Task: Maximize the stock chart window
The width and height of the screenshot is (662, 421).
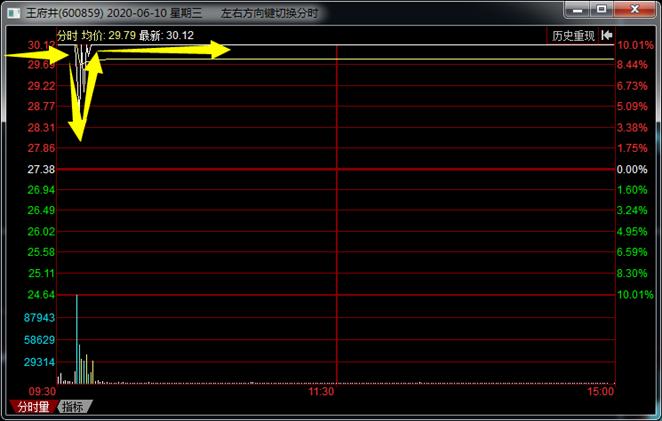Action: pyautogui.click(x=602, y=10)
